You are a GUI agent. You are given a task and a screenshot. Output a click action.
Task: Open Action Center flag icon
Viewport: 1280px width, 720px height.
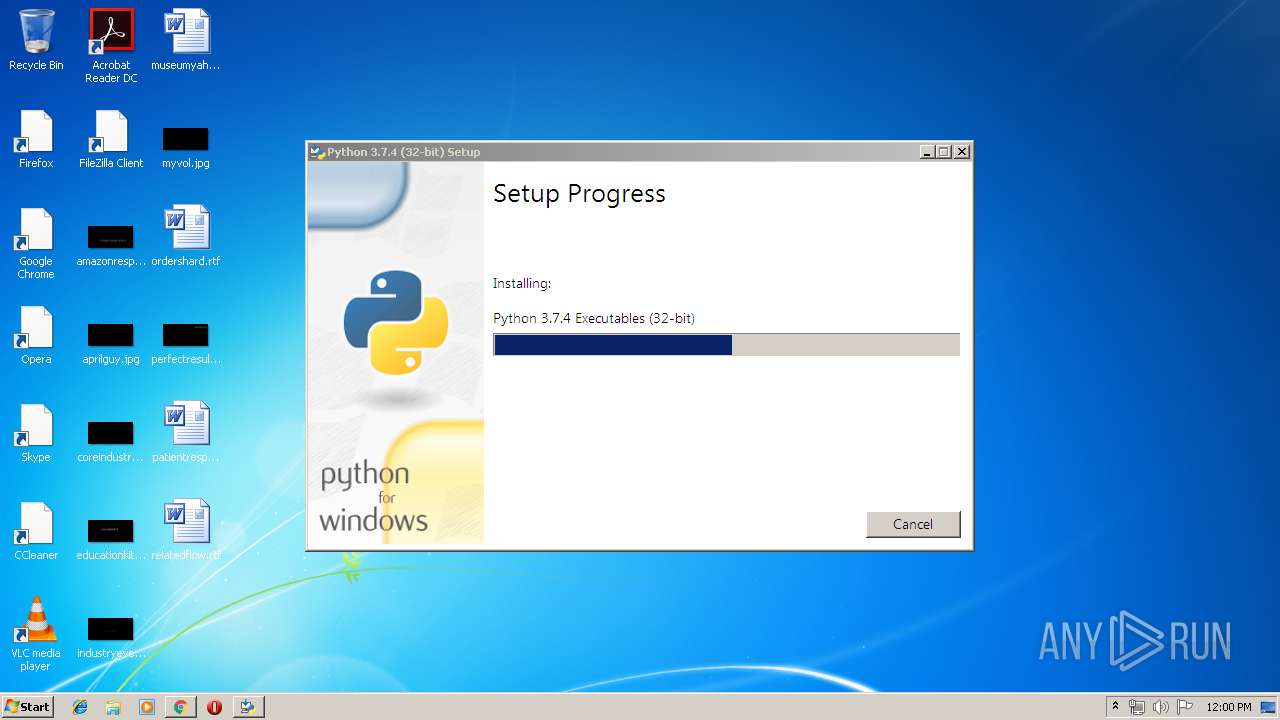pyautogui.click(x=1185, y=707)
